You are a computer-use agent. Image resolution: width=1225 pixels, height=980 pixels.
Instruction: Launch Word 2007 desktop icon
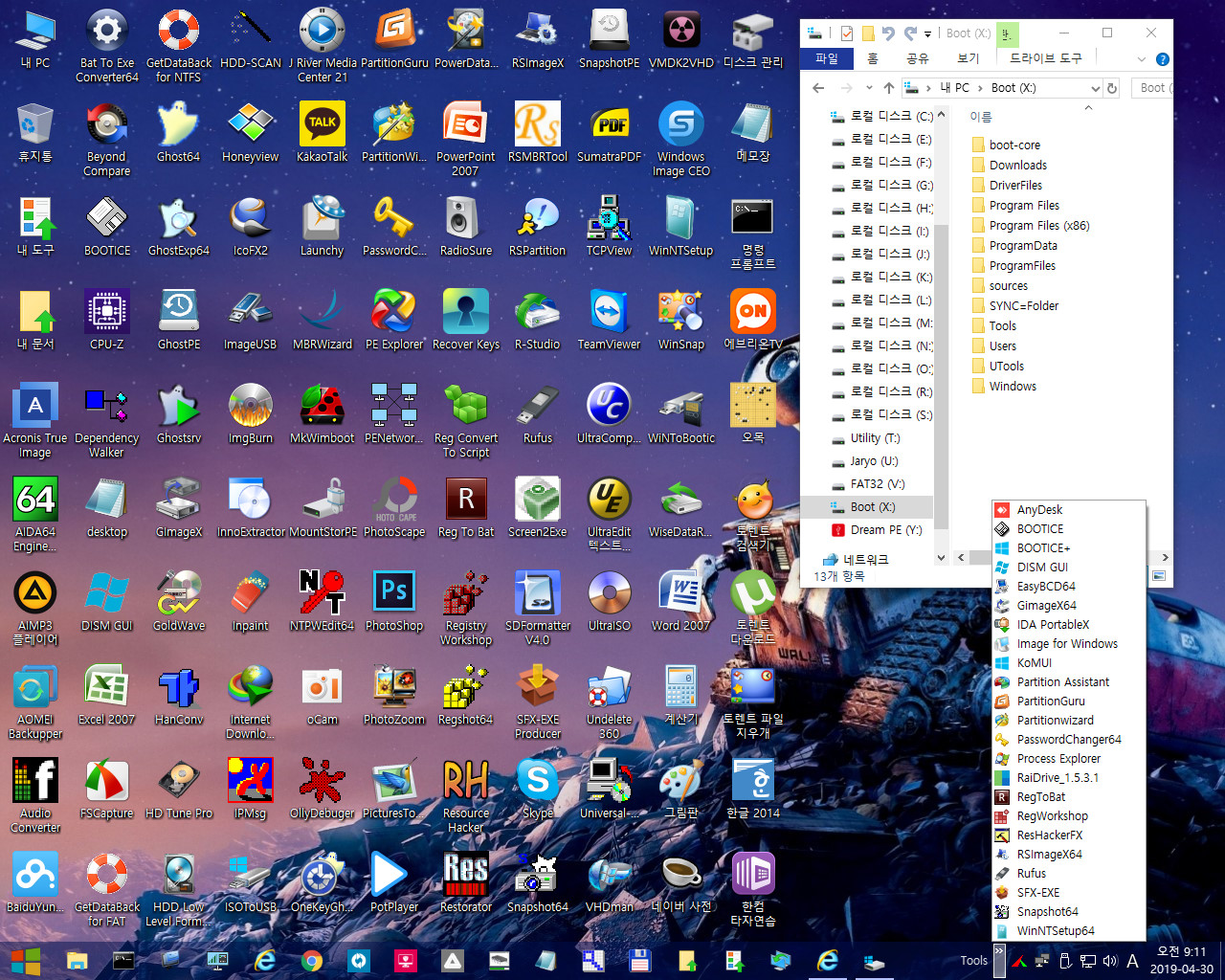coord(681,602)
